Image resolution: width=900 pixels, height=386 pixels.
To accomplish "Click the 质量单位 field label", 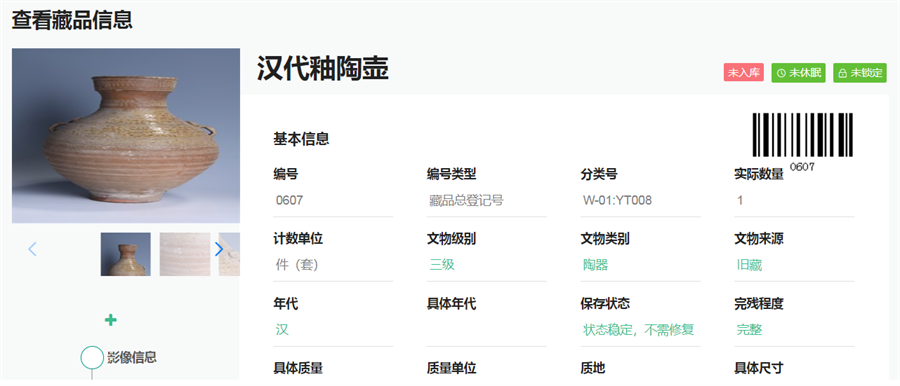I will click(452, 368).
